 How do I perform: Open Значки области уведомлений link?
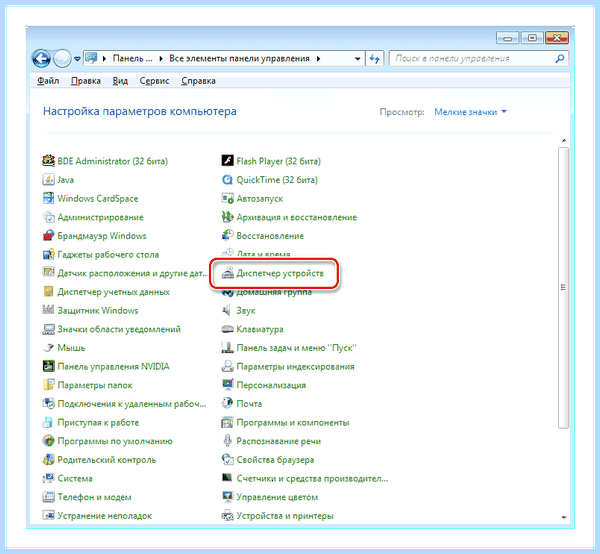(x=119, y=329)
